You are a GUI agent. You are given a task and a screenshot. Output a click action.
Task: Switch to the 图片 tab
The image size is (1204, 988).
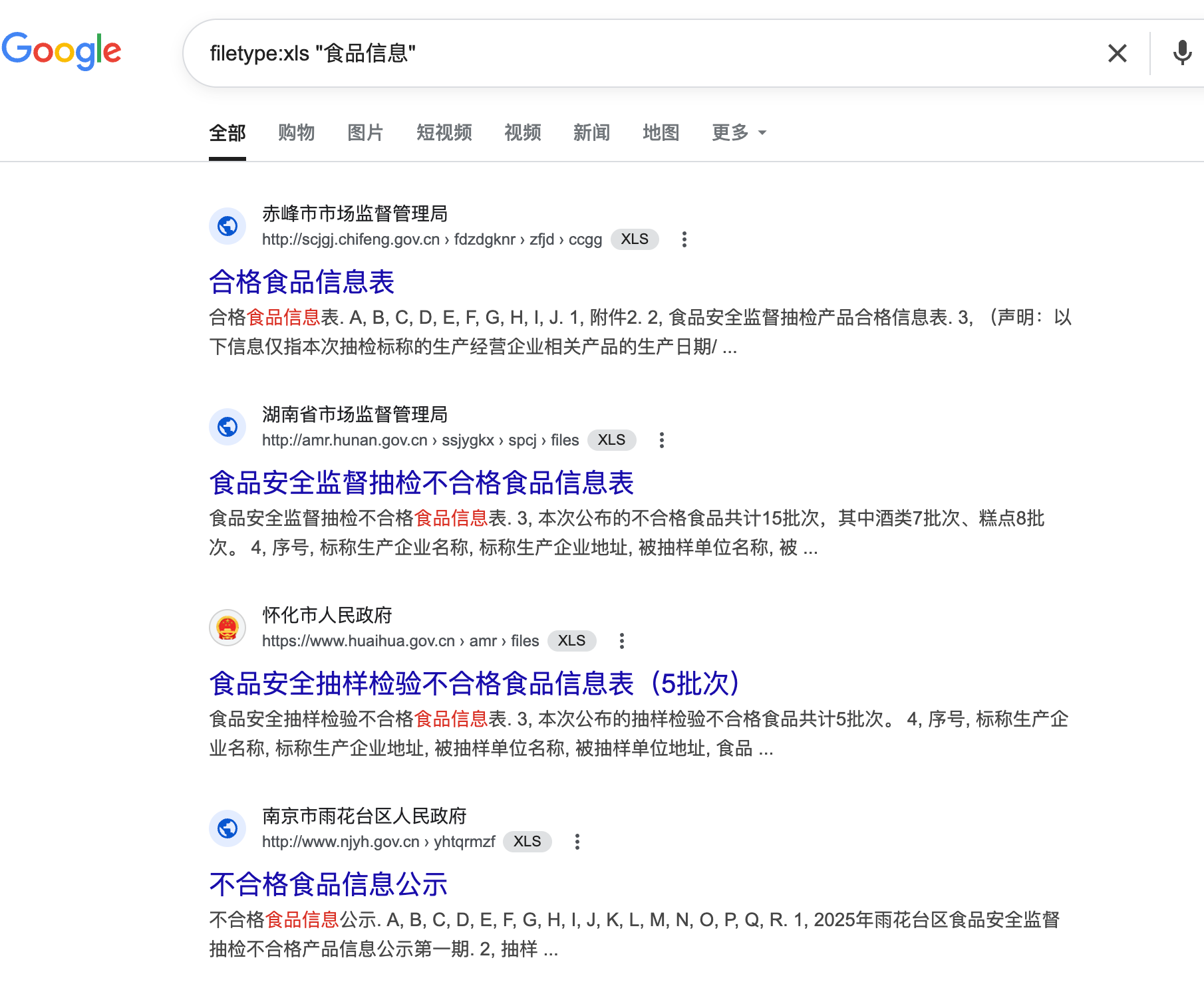click(x=365, y=132)
